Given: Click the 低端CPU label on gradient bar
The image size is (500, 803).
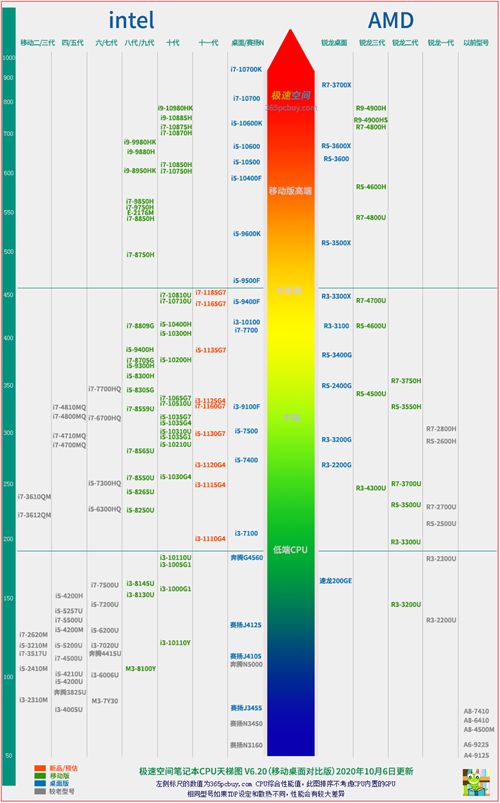Looking at the screenshot, I should coord(290,550).
